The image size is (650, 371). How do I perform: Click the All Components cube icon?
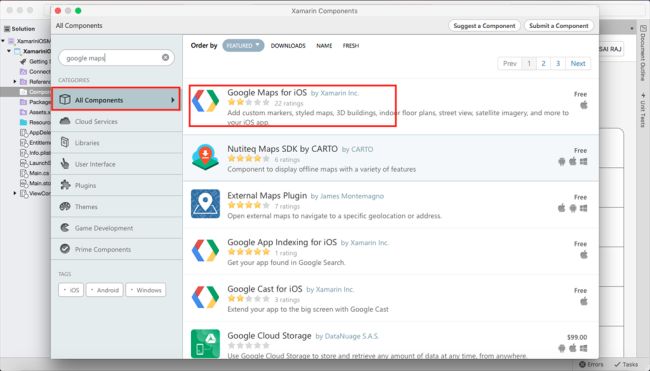[65, 99]
